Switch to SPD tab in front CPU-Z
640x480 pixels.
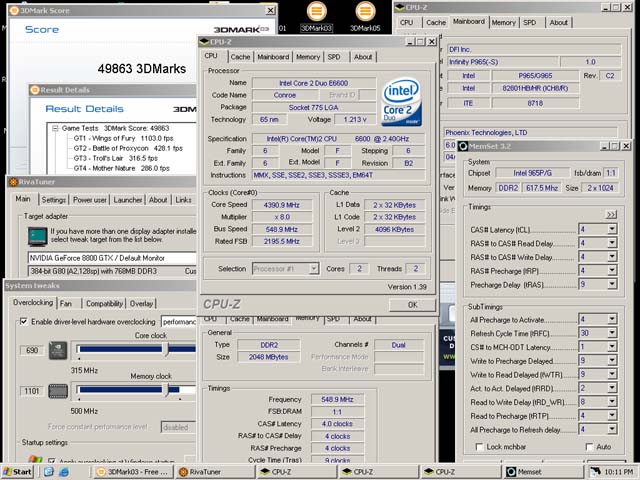[334, 57]
